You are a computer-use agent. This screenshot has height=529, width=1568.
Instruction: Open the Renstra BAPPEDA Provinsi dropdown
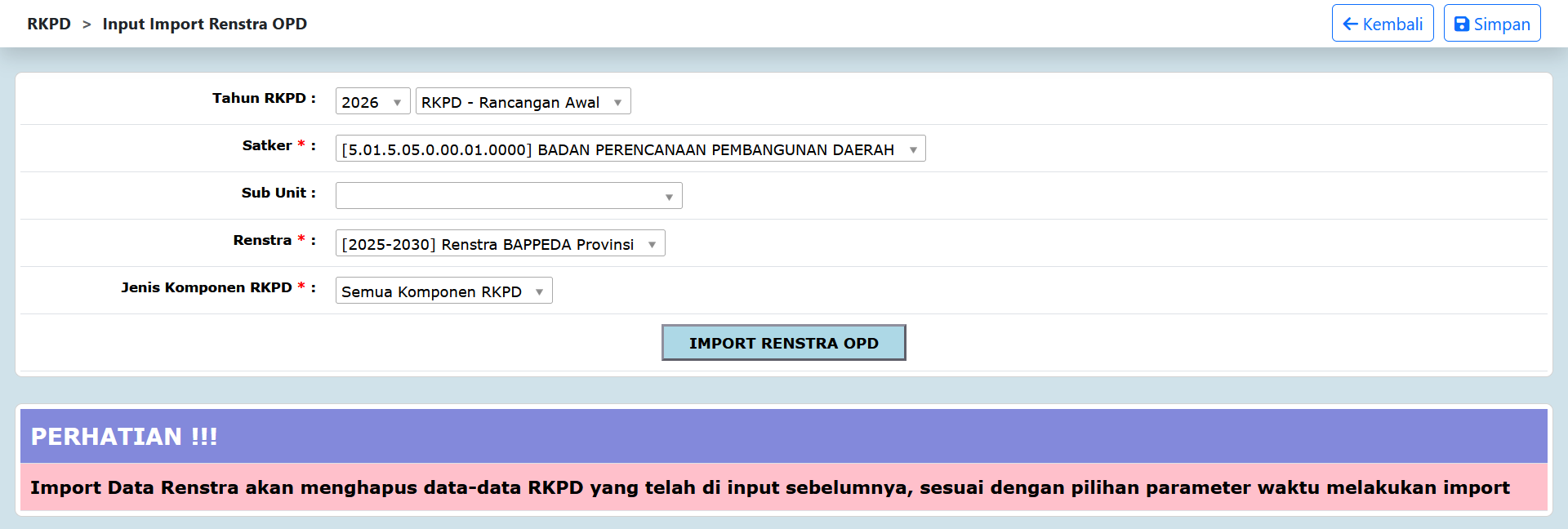point(500,243)
